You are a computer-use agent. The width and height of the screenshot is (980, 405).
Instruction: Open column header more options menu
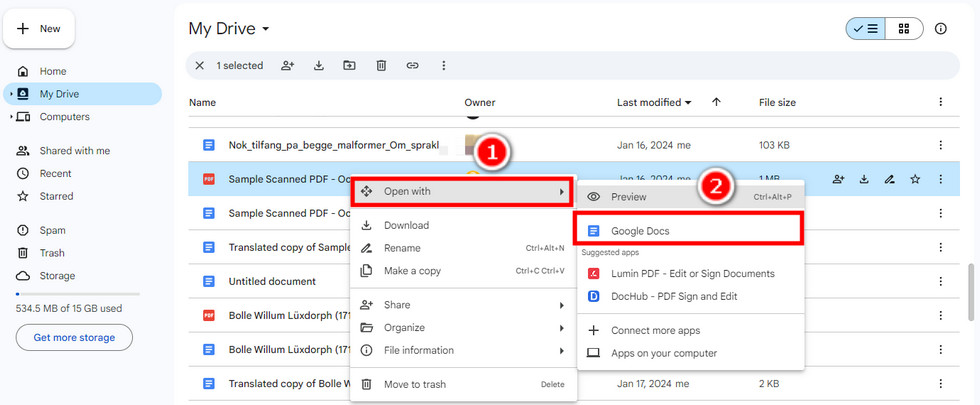(x=941, y=102)
